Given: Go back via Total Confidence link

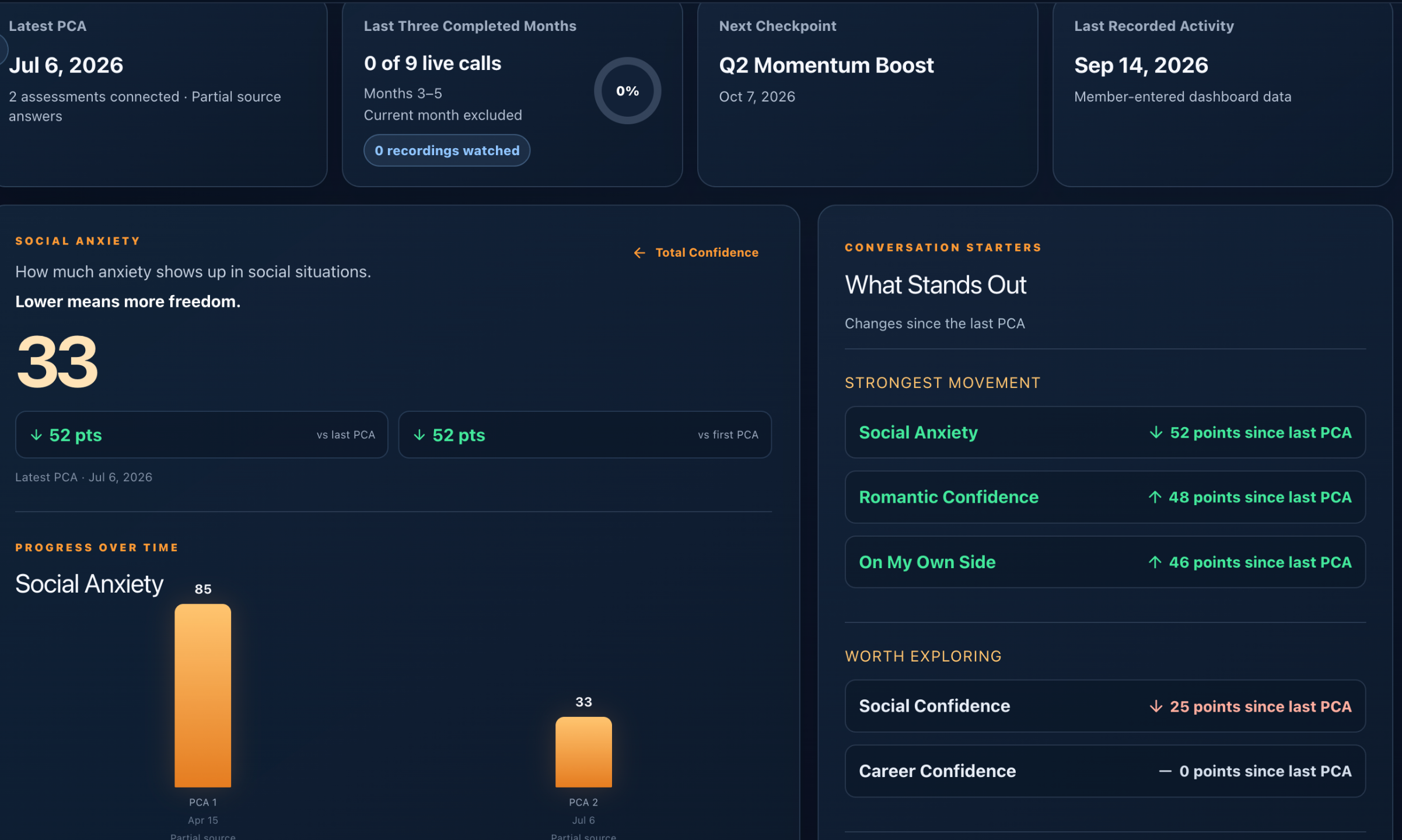Looking at the screenshot, I should (695, 253).
